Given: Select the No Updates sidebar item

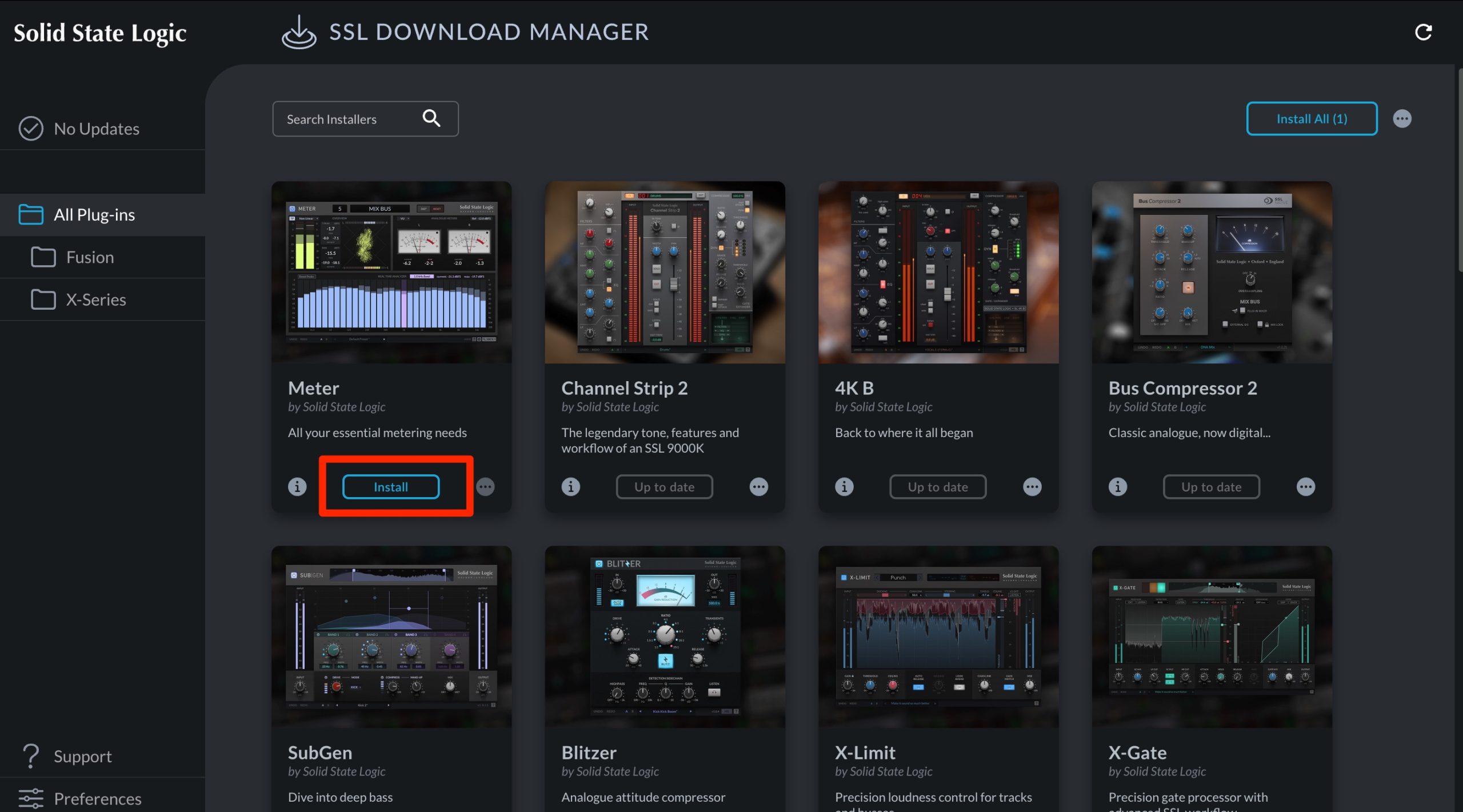Looking at the screenshot, I should click(x=103, y=129).
